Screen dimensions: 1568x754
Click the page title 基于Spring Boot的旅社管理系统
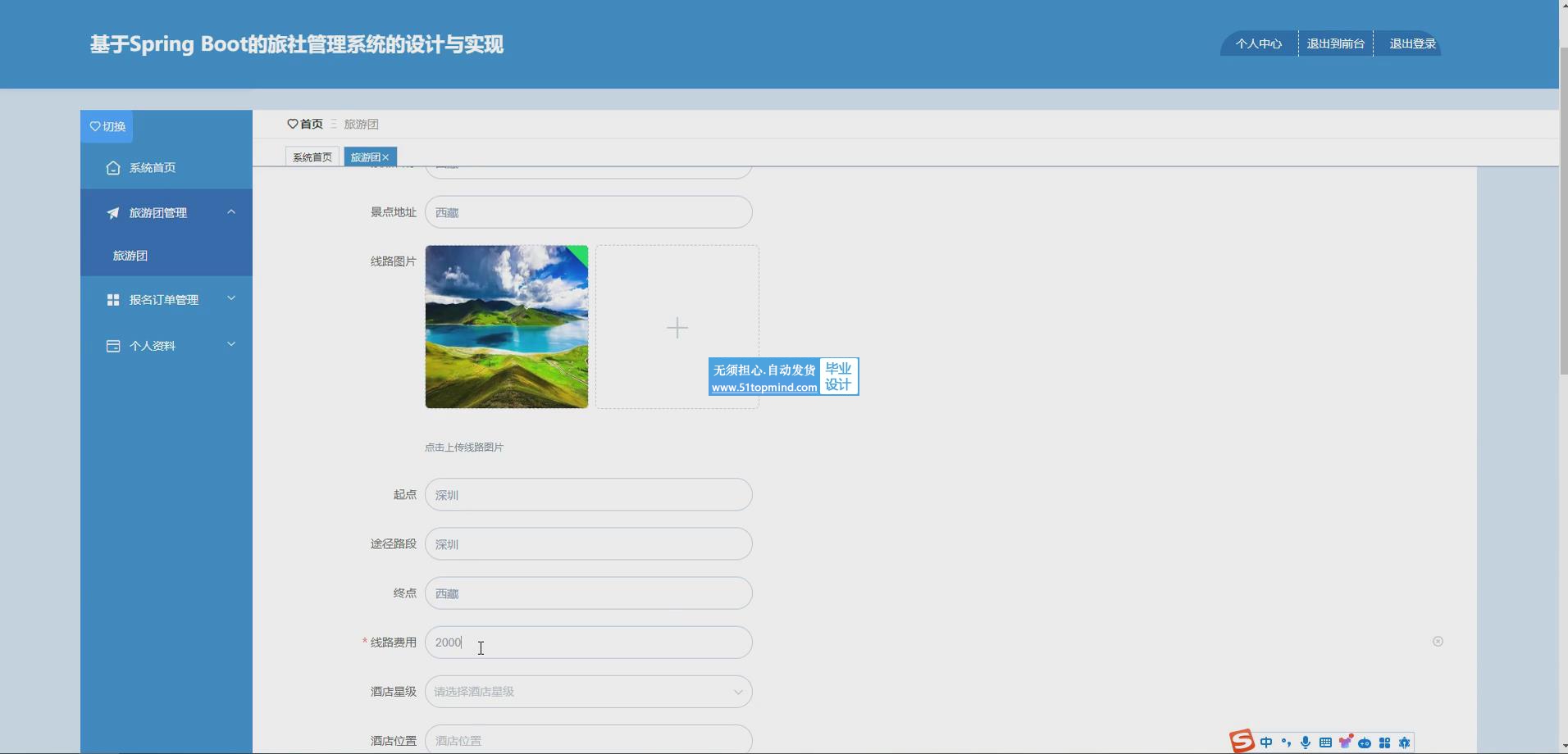(x=296, y=44)
